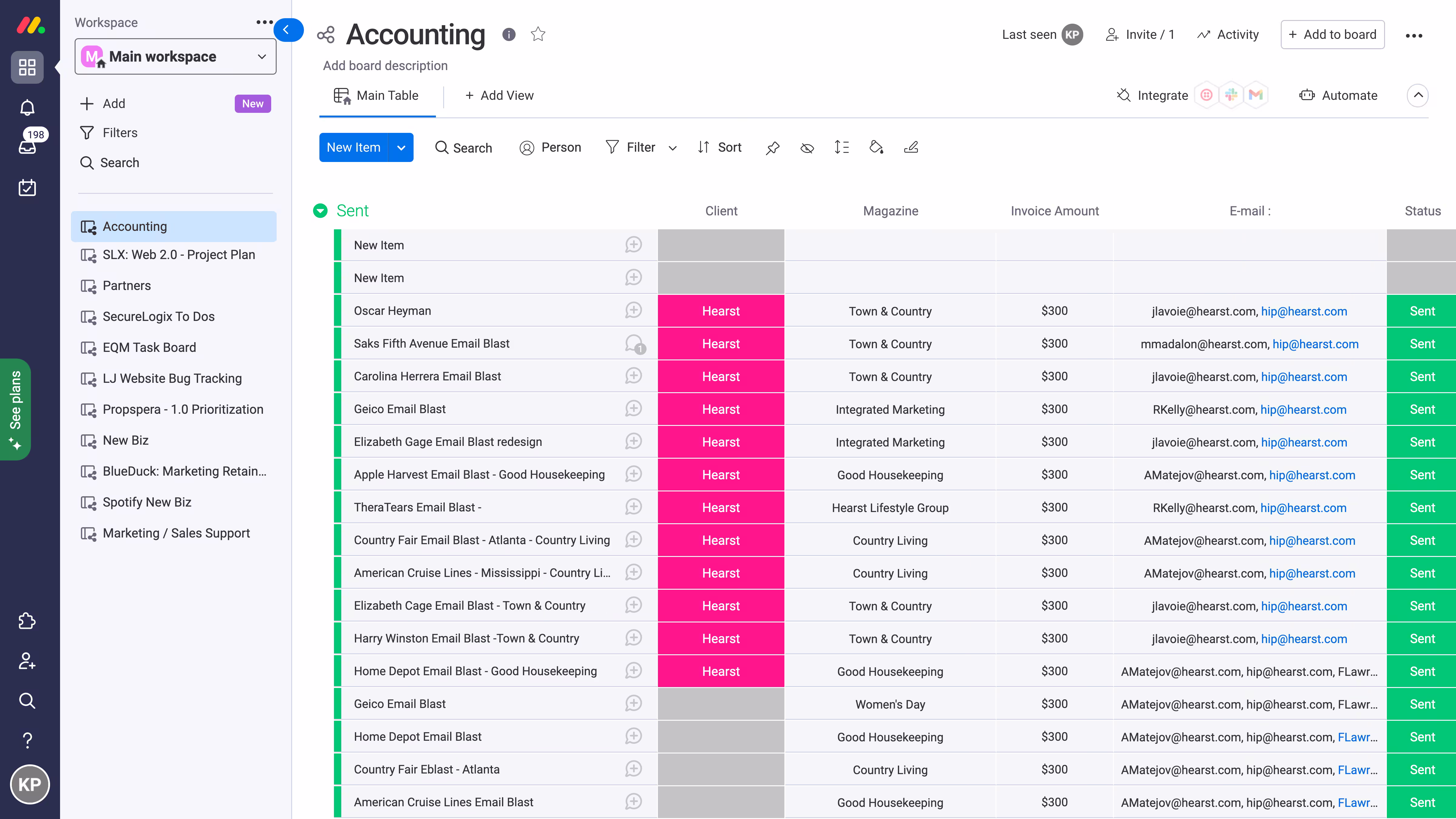The image size is (1456, 819).
Task: Open hip@hearst.com link in Oscar Heyman row
Action: pos(1304,311)
